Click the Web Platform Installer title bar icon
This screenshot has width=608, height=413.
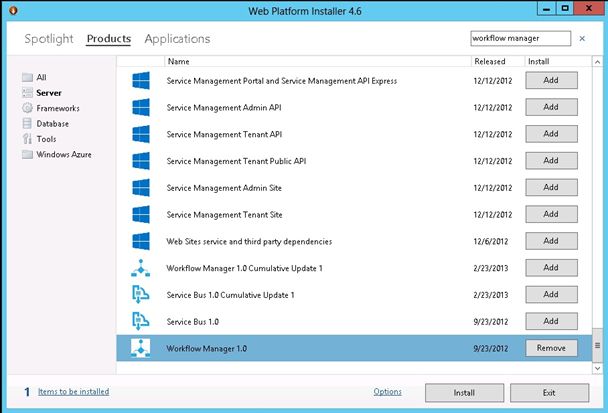click(13, 10)
